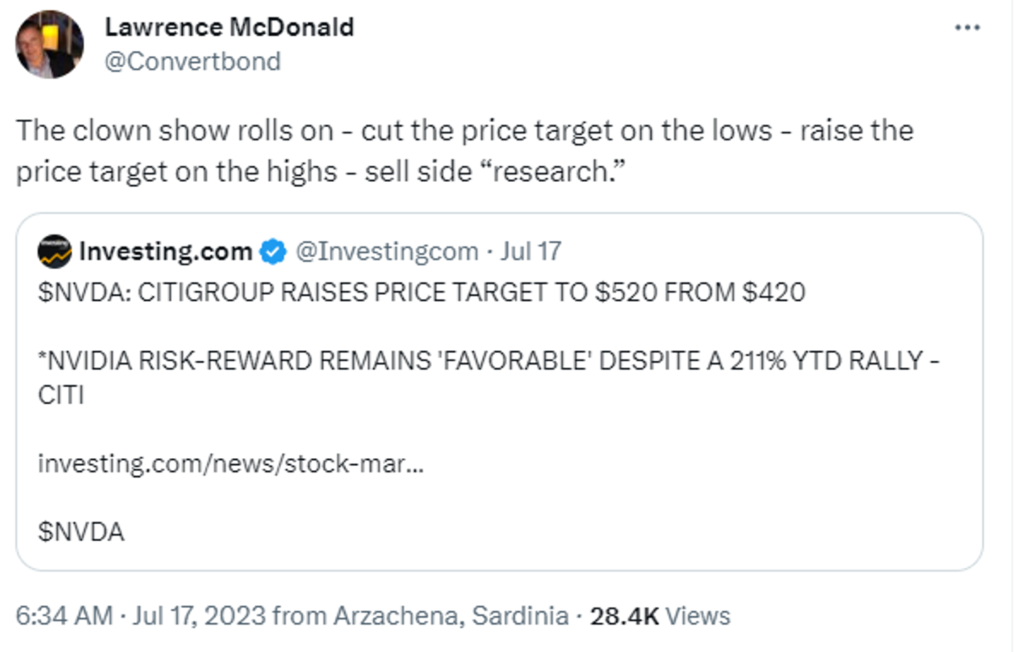Open the 28.4K Views count
1024x652 pixels.
660,616
